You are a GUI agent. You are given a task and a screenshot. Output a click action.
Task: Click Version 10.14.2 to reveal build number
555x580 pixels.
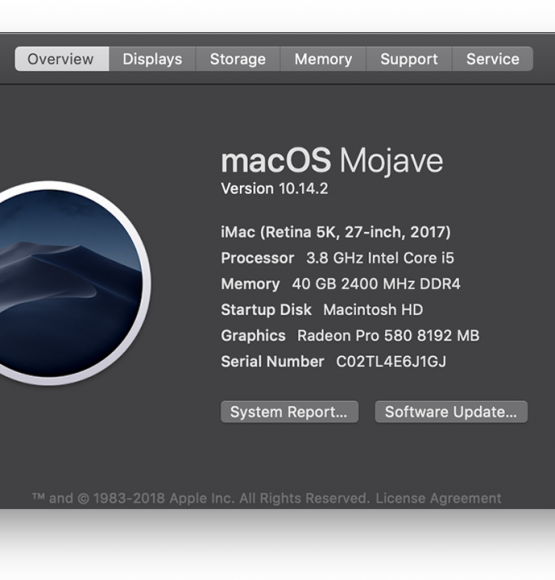(274, 189)
